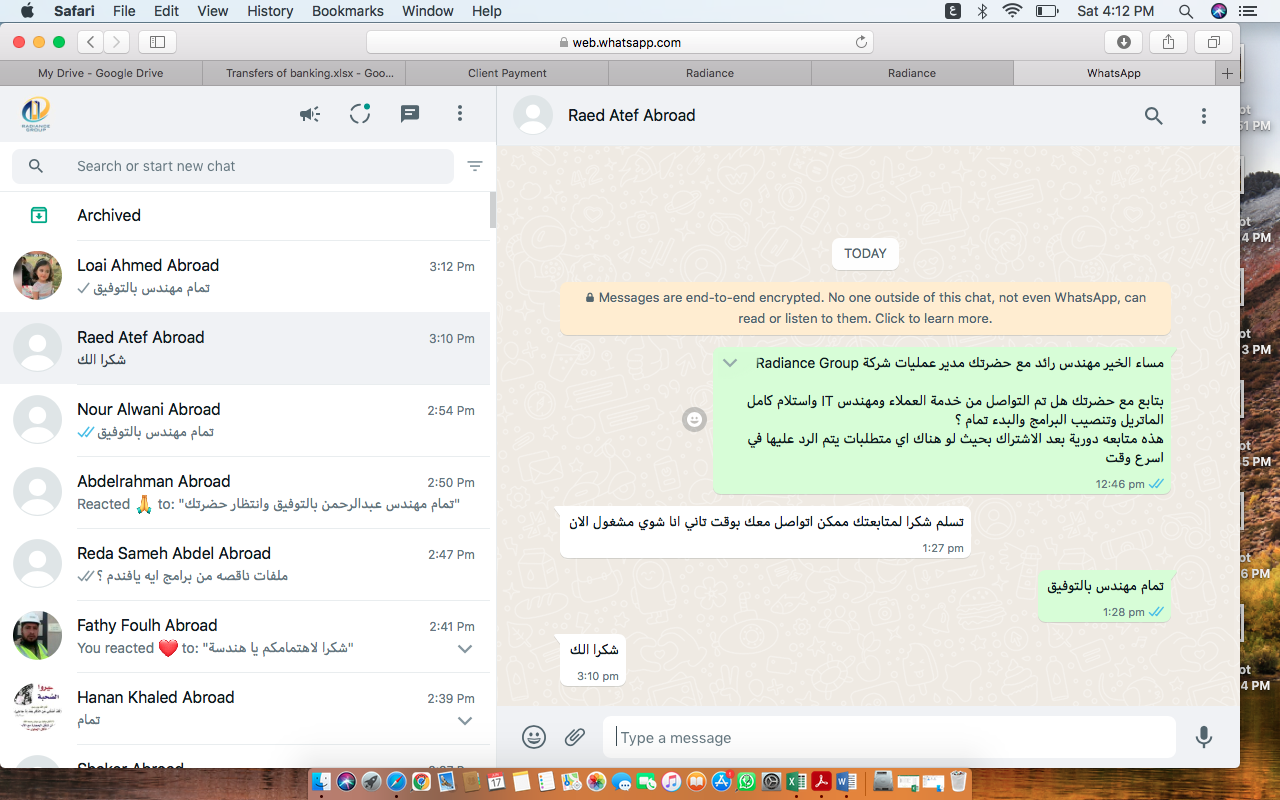Viewport: 1280px width, 800px height.
Task: Click chat list scrollbar
Action: pyautogui.click(x=493, y=210)
